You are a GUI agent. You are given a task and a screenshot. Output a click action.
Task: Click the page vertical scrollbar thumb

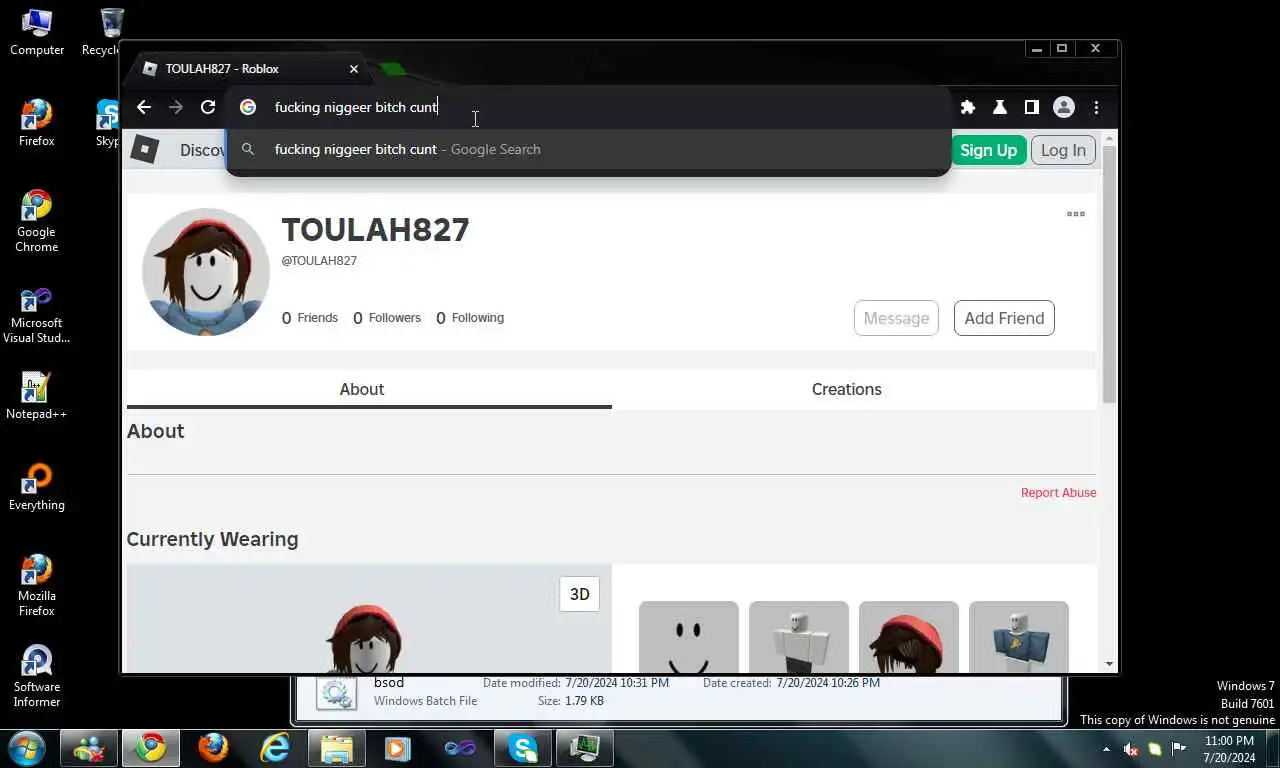point(1109,273)
